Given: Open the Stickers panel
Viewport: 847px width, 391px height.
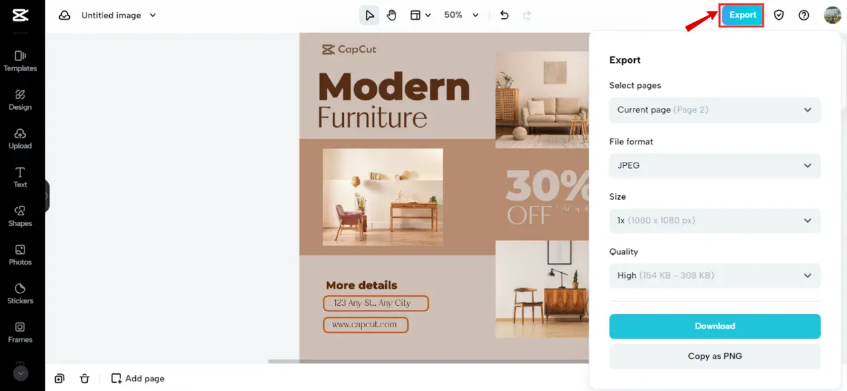Looking at the screenshot, I should [x=21, y=294].
